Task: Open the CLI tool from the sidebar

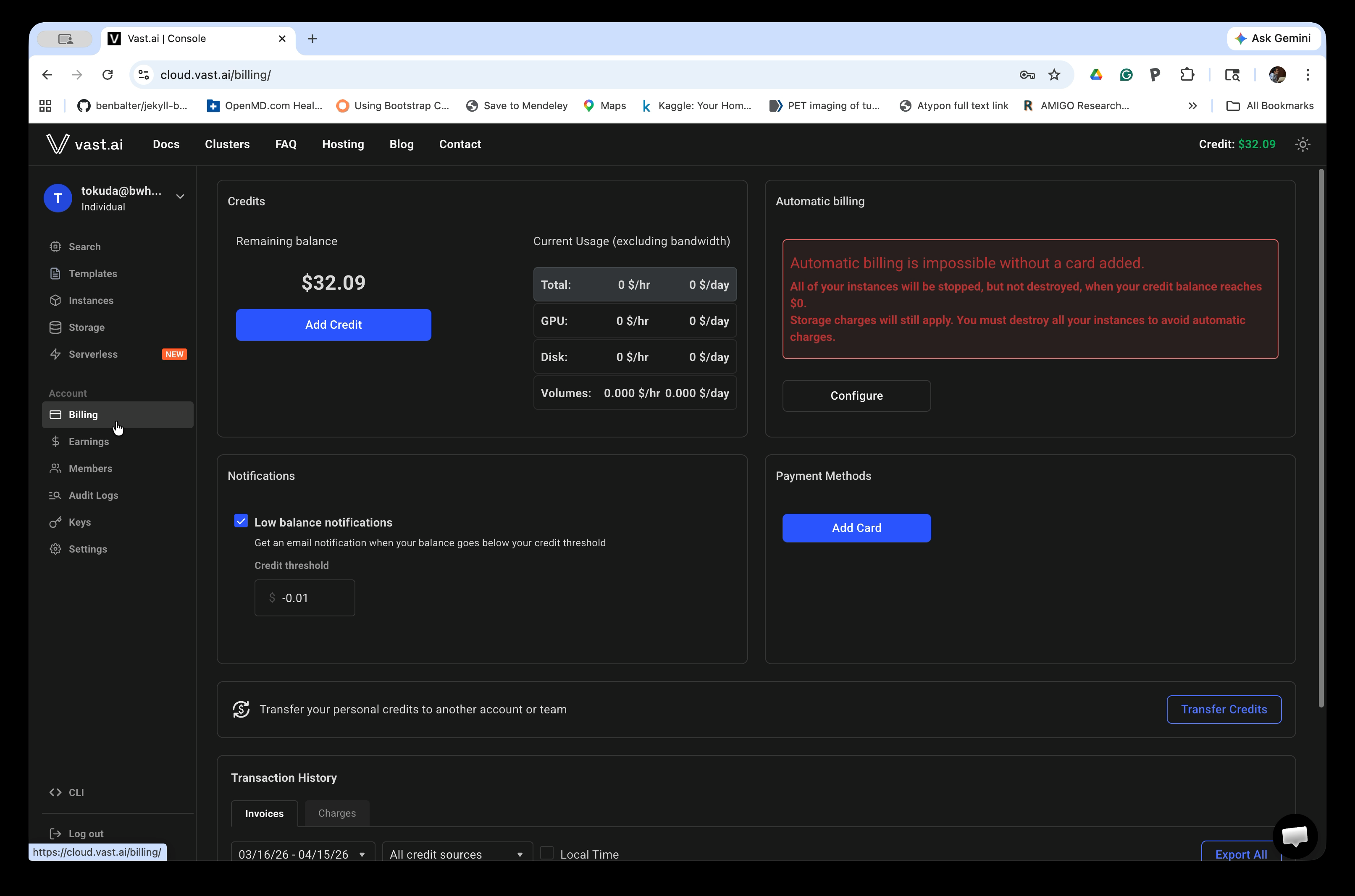Action: pos(76,793)
